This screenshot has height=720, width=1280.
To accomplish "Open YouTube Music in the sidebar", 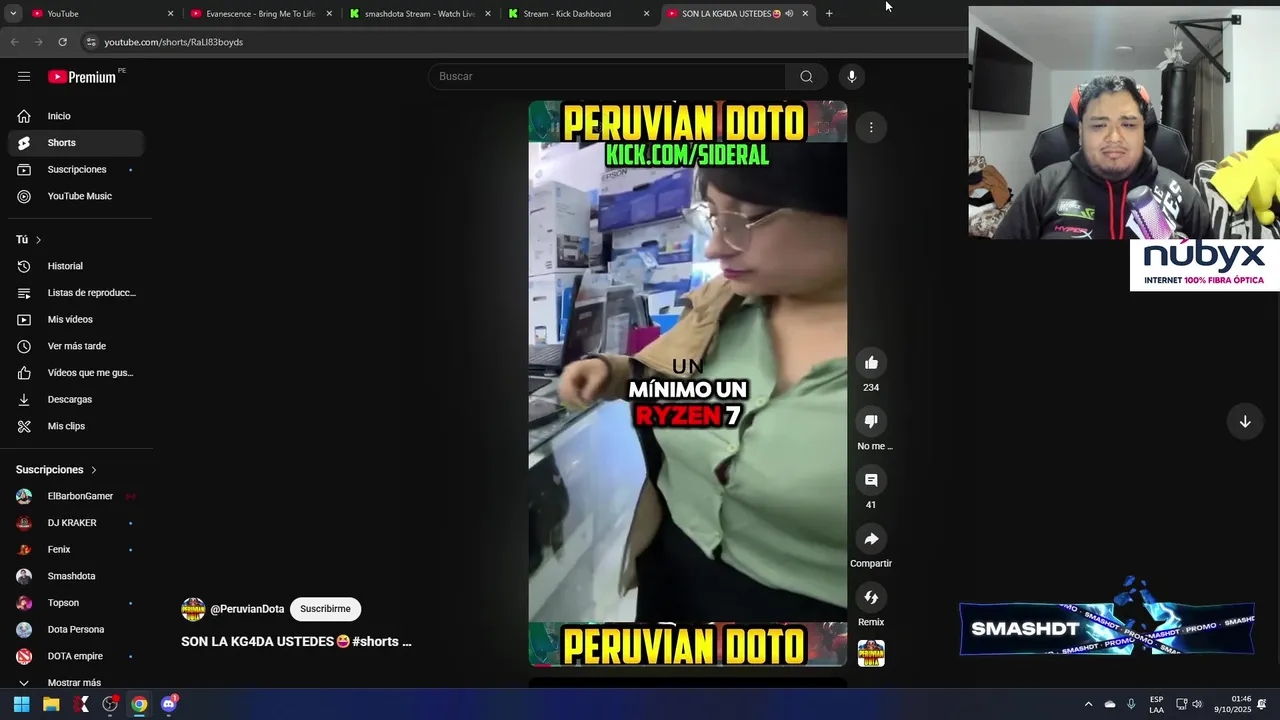I will coord(76,196).
